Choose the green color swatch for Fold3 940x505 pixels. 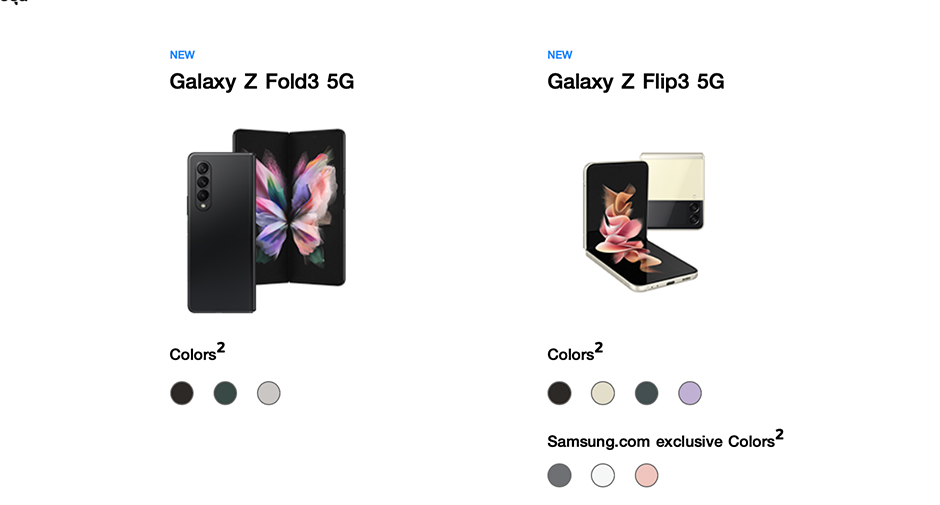[225, 393]
